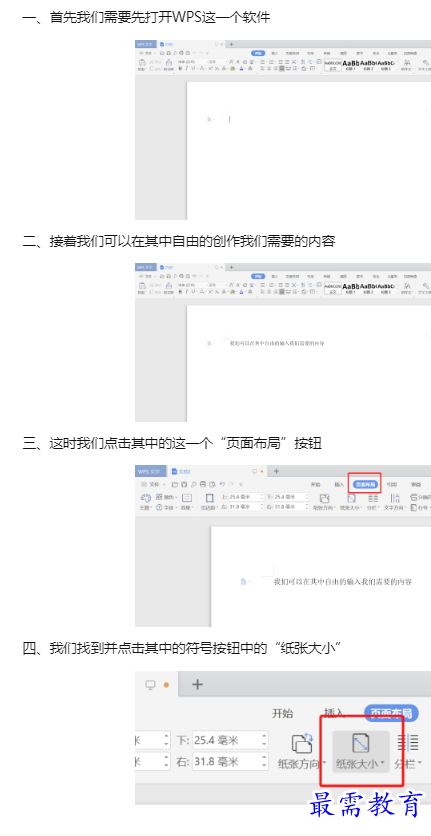Click the bold B icon in step two screenshot

(180, 291)
